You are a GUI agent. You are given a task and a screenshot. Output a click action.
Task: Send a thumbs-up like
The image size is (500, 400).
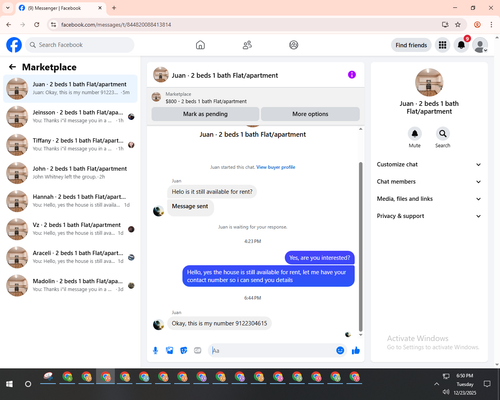(x=356, y=350)
